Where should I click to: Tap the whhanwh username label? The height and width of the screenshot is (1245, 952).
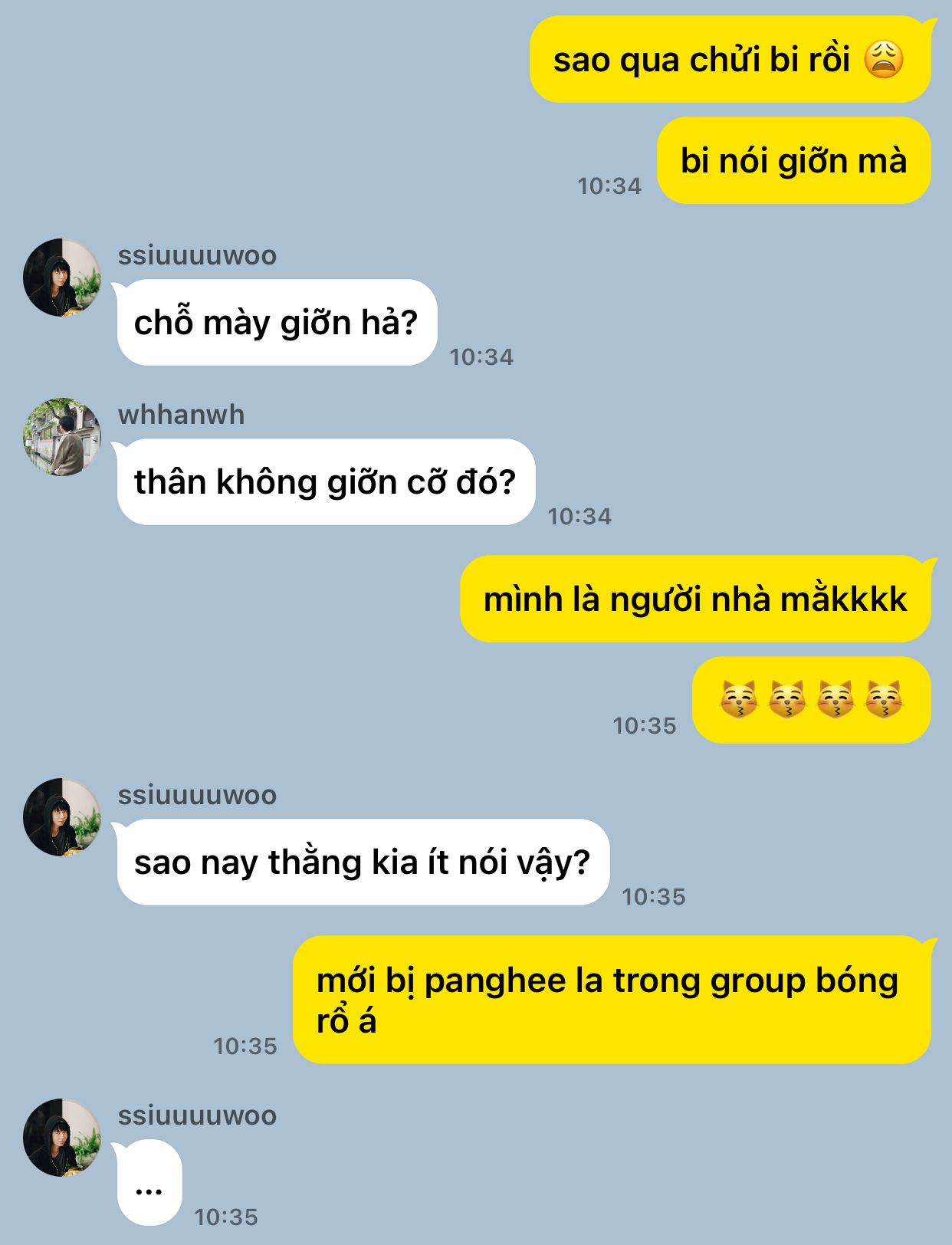(181, 415)
